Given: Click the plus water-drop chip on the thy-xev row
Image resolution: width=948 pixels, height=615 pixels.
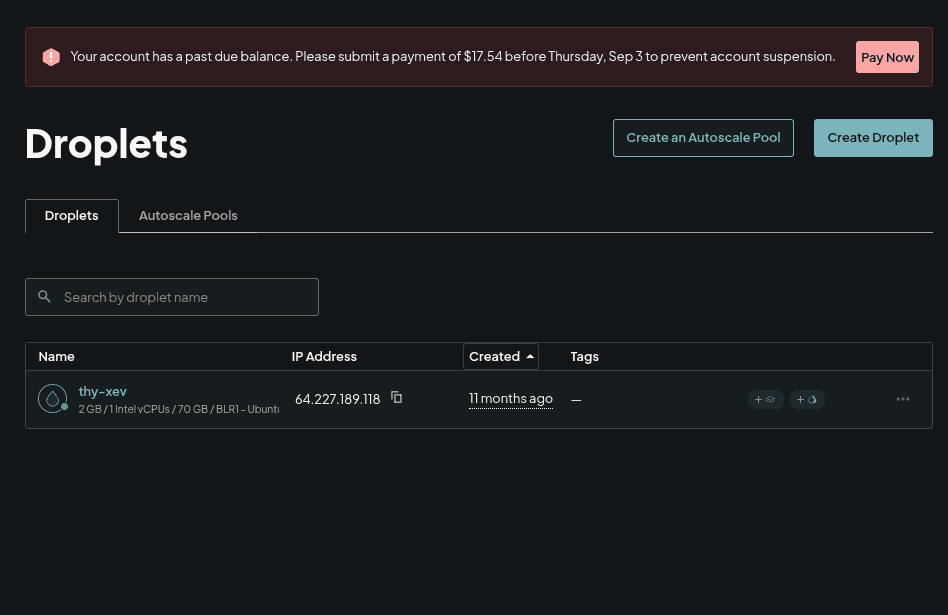Looking at the screenshot, I should 807,399.
